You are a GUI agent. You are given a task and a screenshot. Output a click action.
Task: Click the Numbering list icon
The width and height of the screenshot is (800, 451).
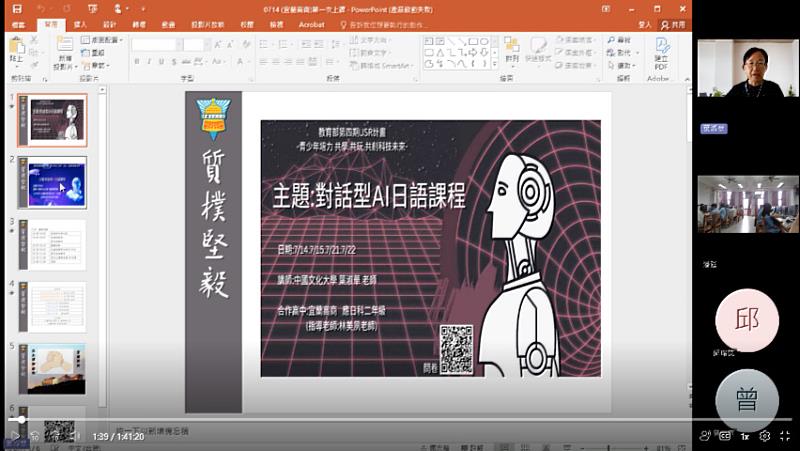click(284, 45)
